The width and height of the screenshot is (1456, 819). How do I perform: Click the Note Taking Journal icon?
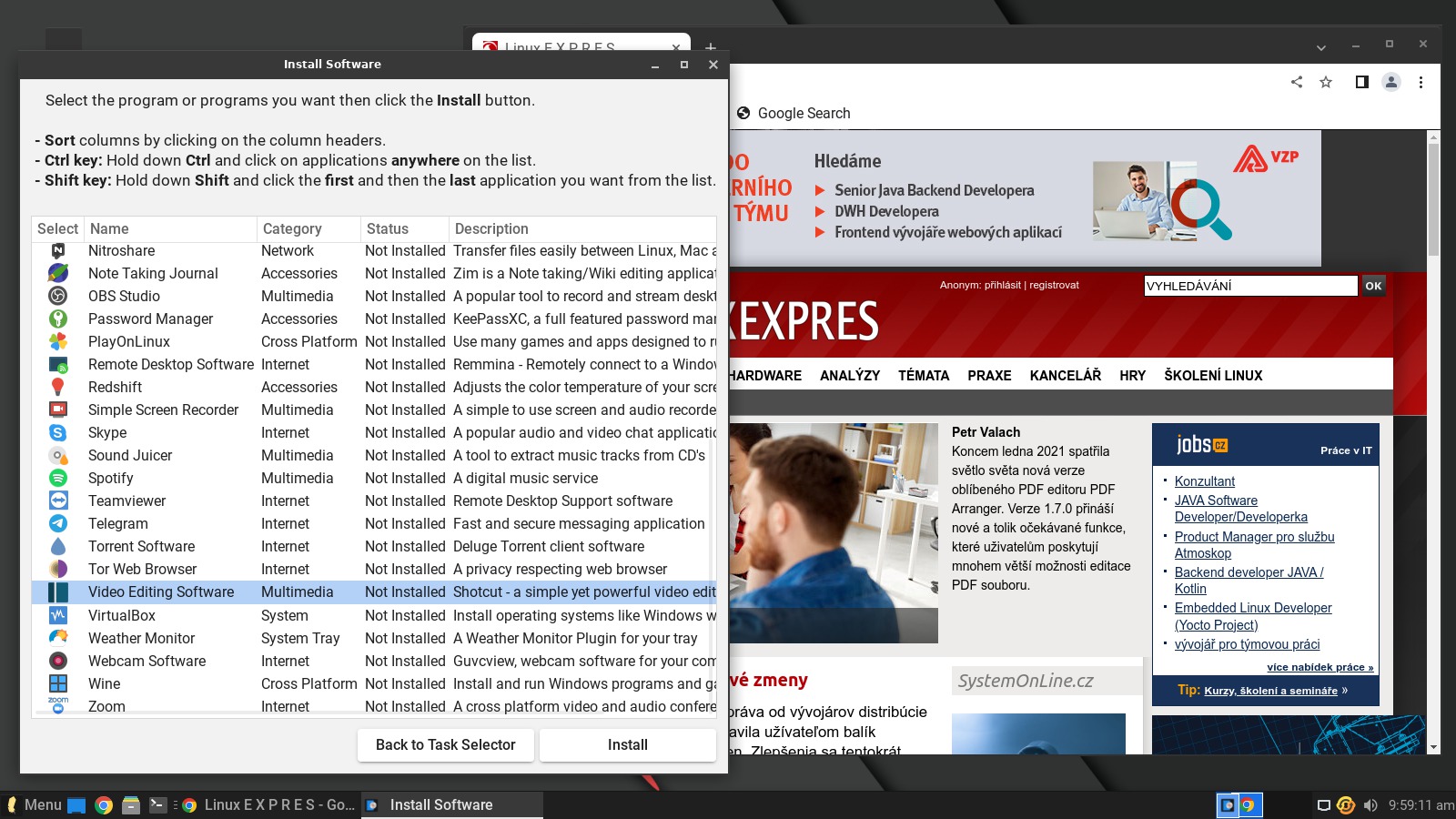pos(58,273)
